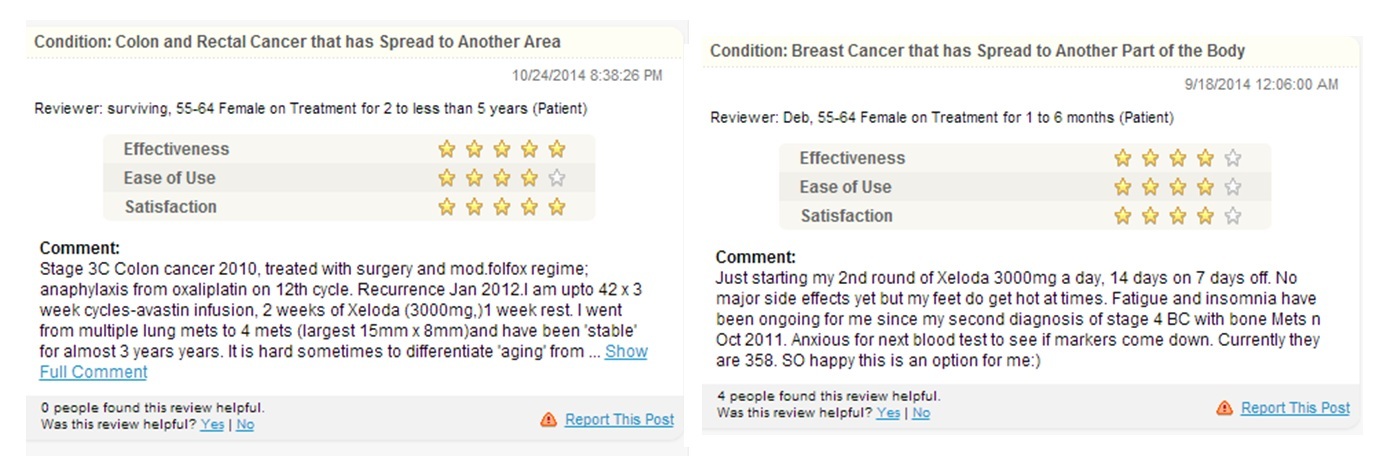Report This Post on breast cancer review

[1295, 408]
